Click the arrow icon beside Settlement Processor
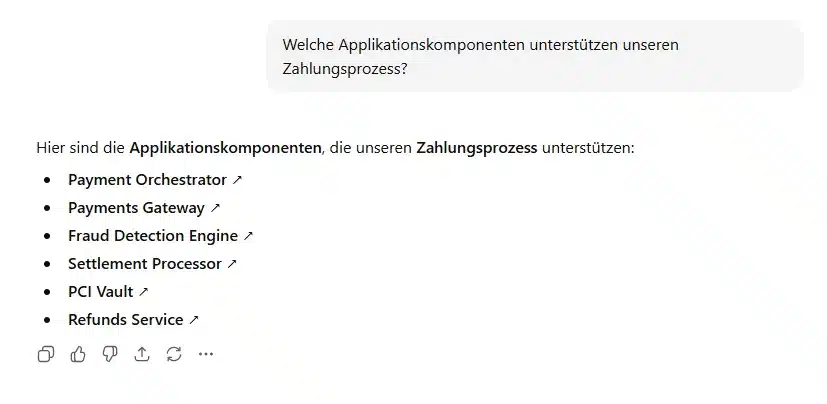Viewport: 827px width, 404px height. click(232, 264)
